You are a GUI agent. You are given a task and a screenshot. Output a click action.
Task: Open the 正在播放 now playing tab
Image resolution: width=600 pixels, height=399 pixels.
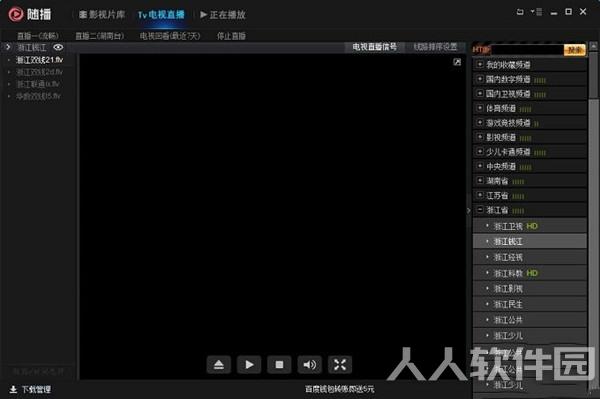click(223, 15)
